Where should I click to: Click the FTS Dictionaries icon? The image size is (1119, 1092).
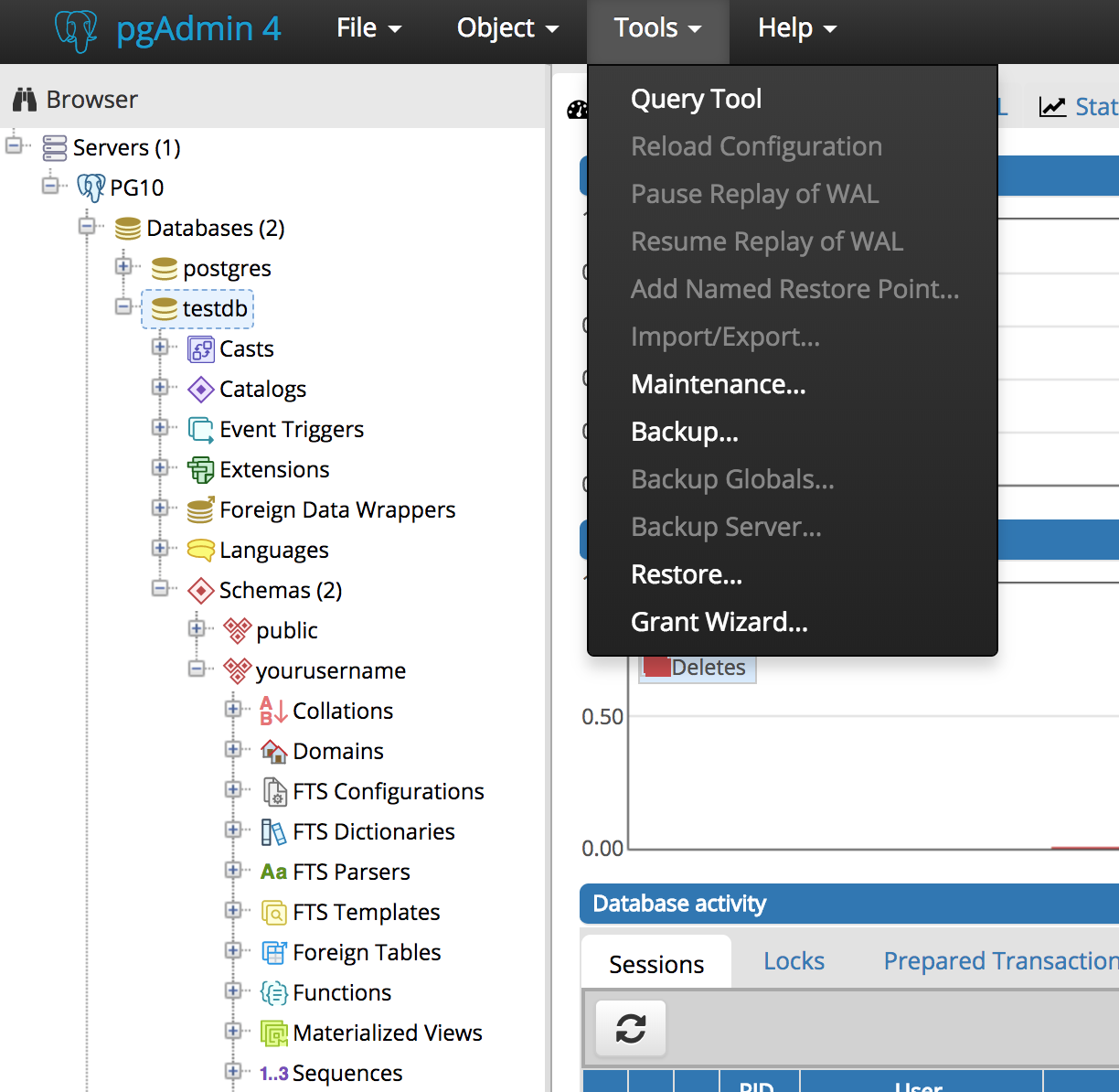[273, 832]
